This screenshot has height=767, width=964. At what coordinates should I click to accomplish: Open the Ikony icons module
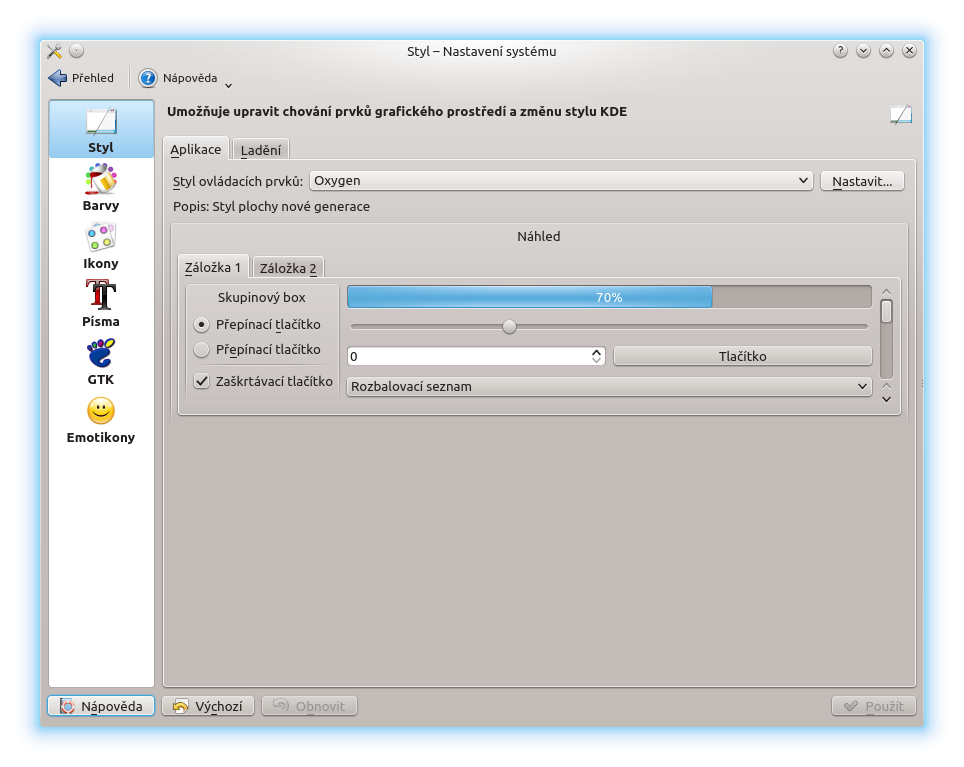101,246
